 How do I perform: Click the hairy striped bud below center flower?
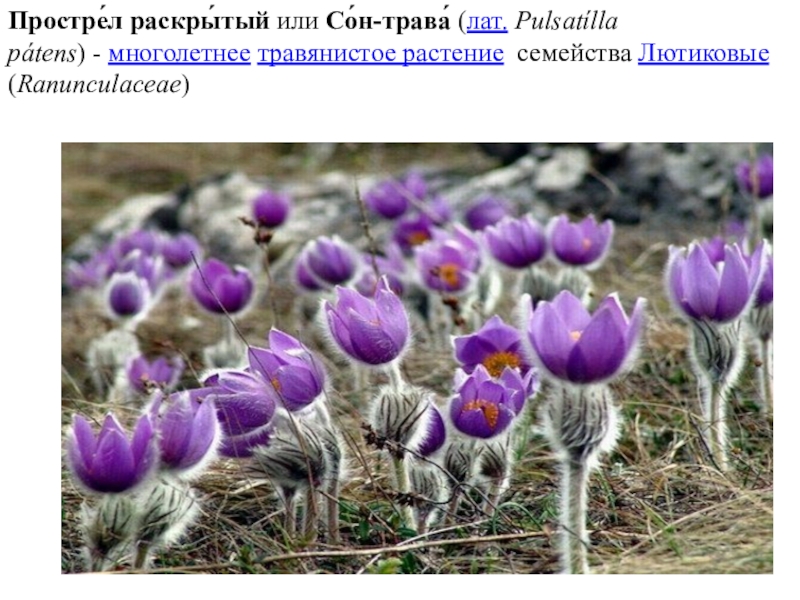click(398, 416)
